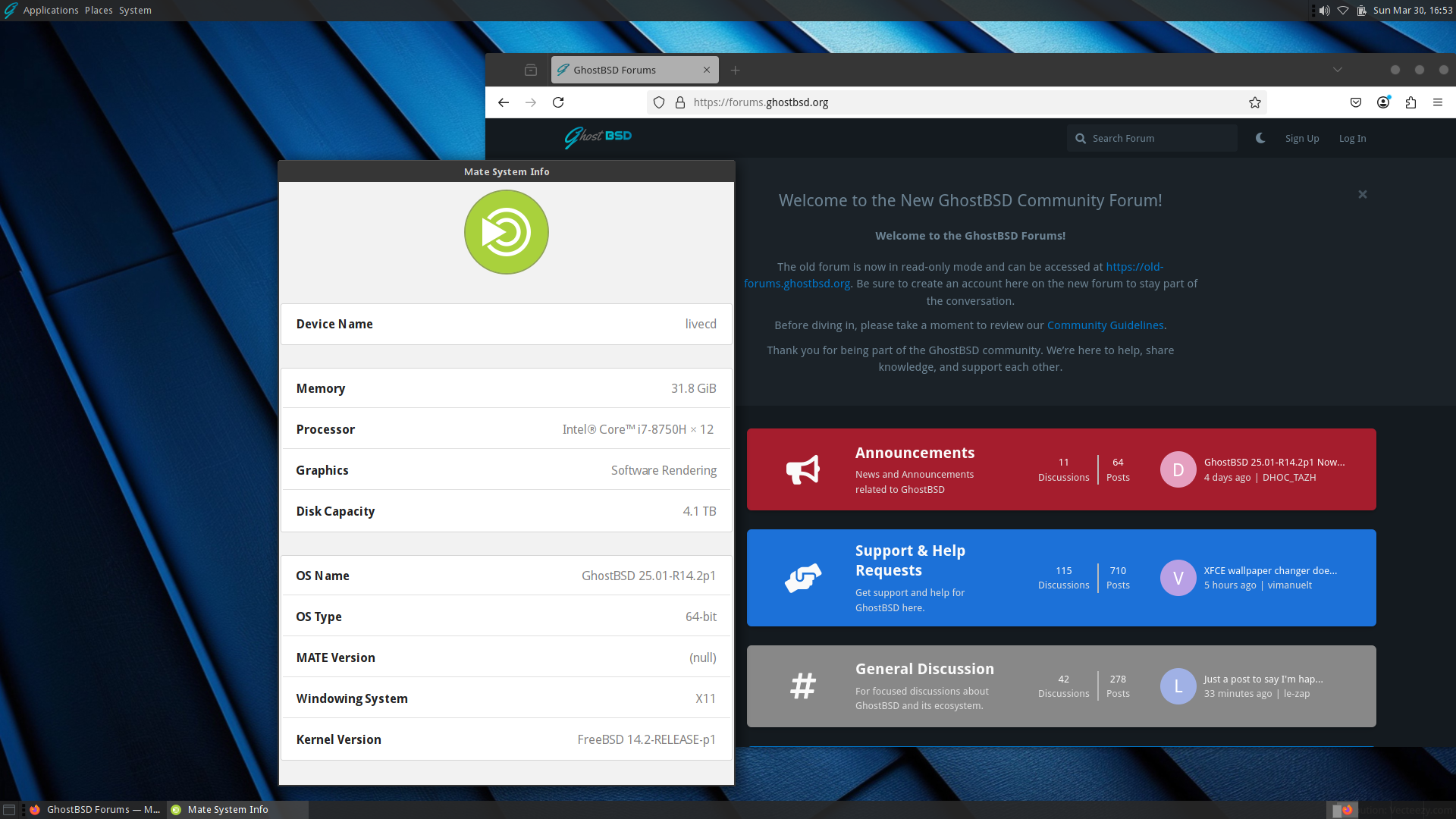Image resolution: width=1456 pixels, height=819 pixels.
Task: Click the volume speaker tray icon
Action: coord(1324,11)
